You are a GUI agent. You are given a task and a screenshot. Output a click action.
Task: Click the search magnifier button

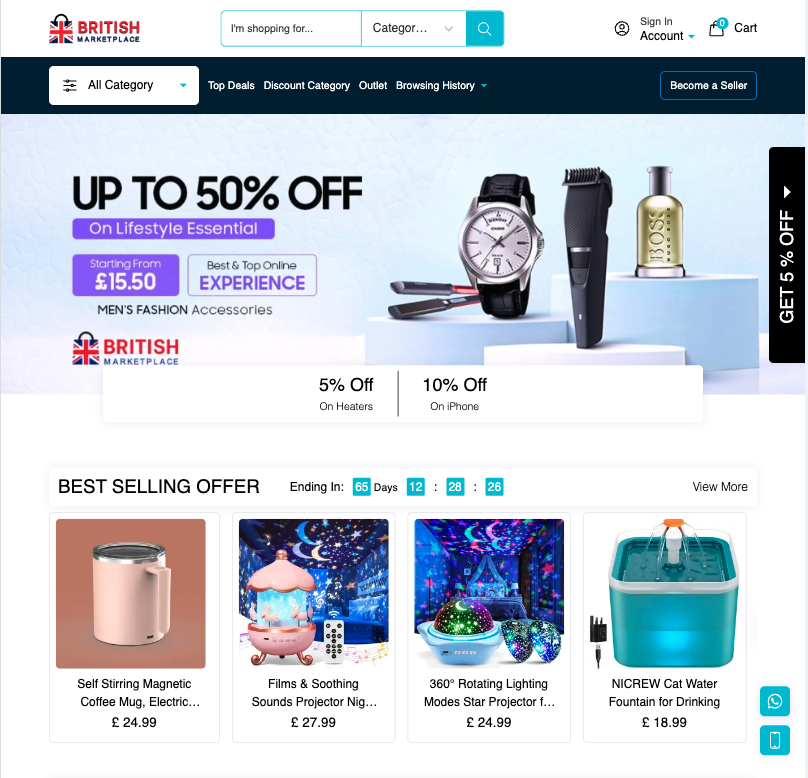(x=484, y=28)
